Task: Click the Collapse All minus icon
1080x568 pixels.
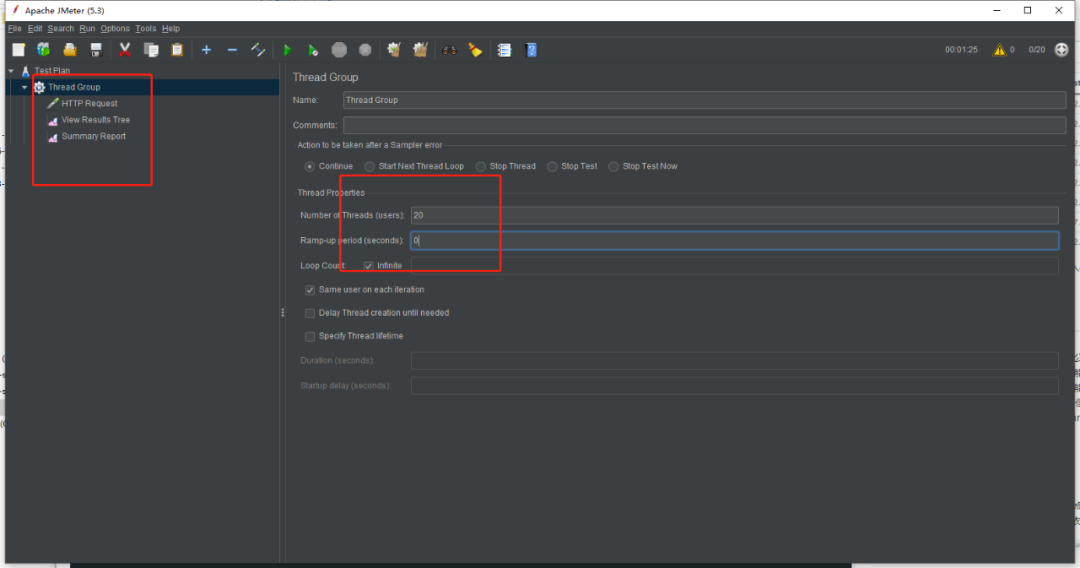Action: [232, 50]
